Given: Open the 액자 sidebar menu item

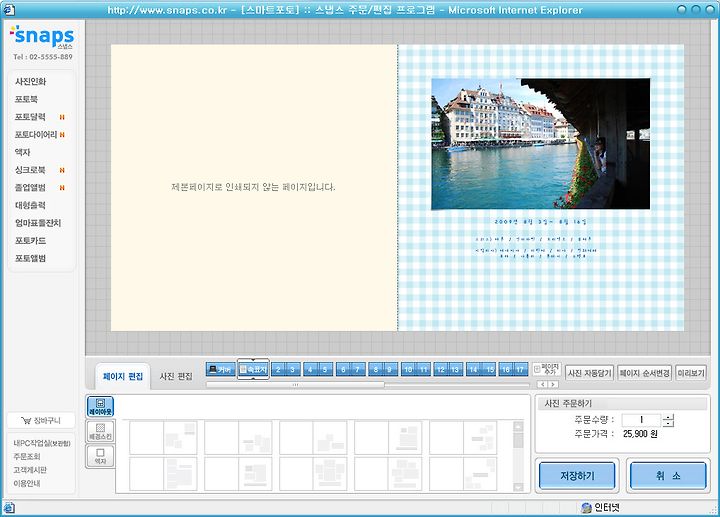Looking at the screenshot, I should click(x=22, y=152).
